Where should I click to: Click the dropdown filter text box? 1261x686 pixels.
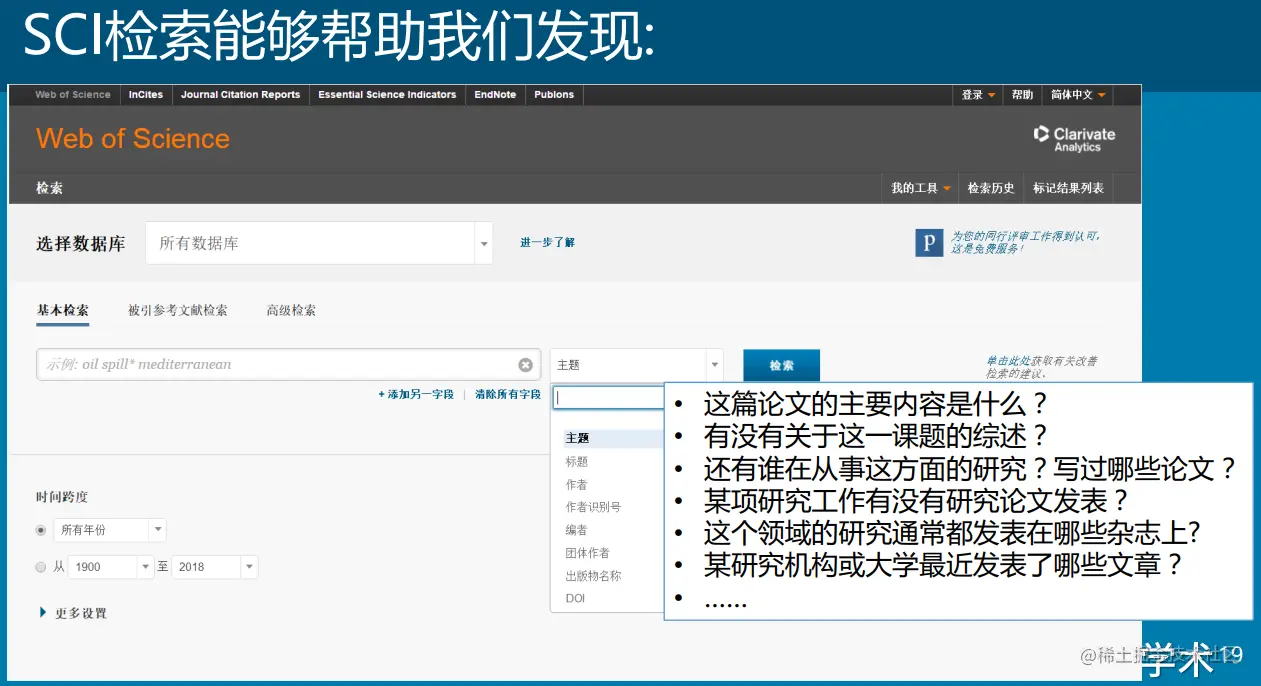(608, 398)
